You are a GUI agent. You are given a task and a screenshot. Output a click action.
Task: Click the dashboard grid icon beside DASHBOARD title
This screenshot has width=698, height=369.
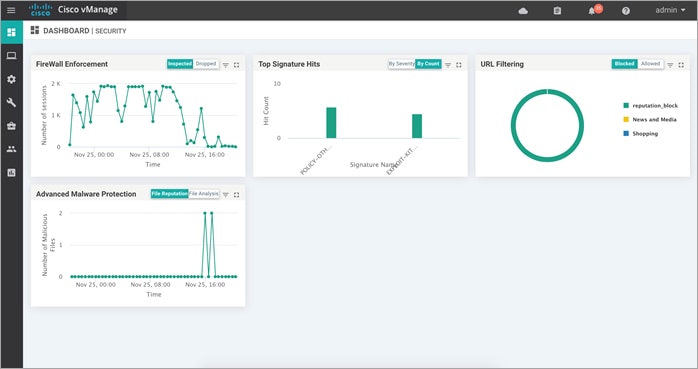tap(35, 30)
